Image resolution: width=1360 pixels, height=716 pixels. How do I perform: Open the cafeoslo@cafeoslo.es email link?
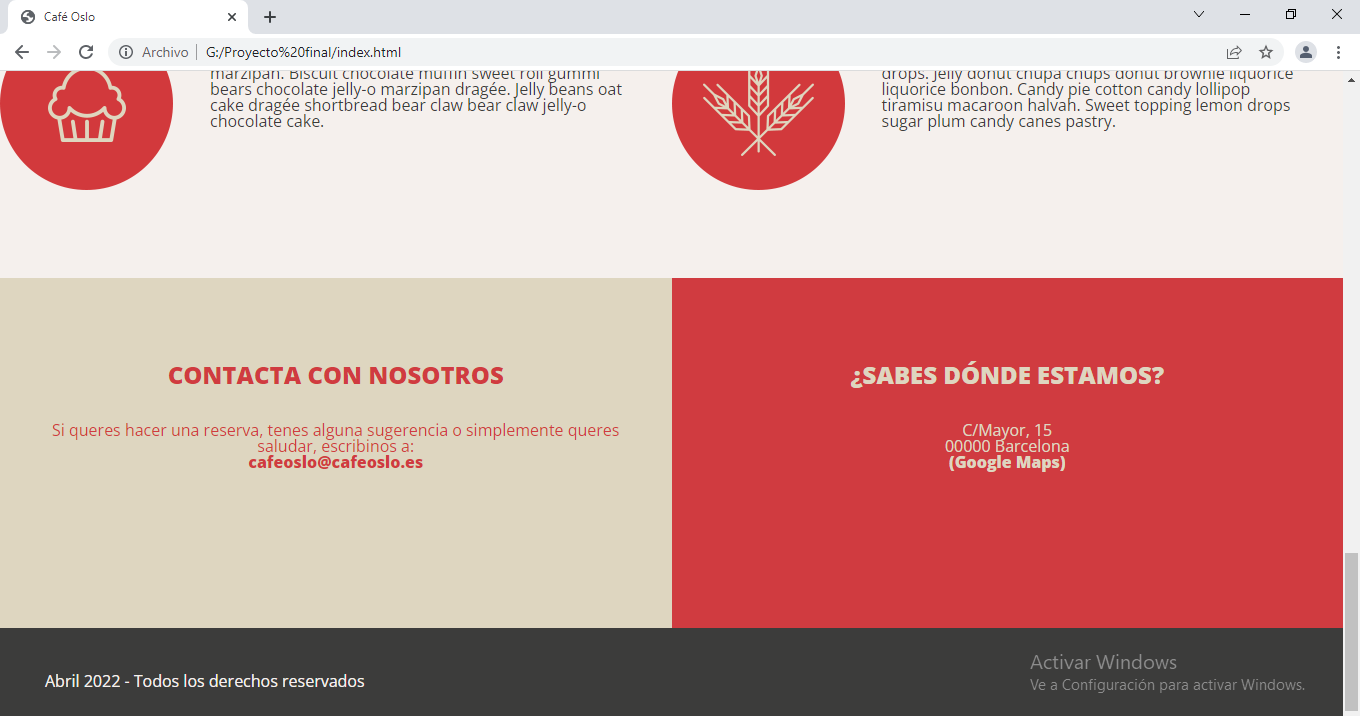click(x=336, y=463)
